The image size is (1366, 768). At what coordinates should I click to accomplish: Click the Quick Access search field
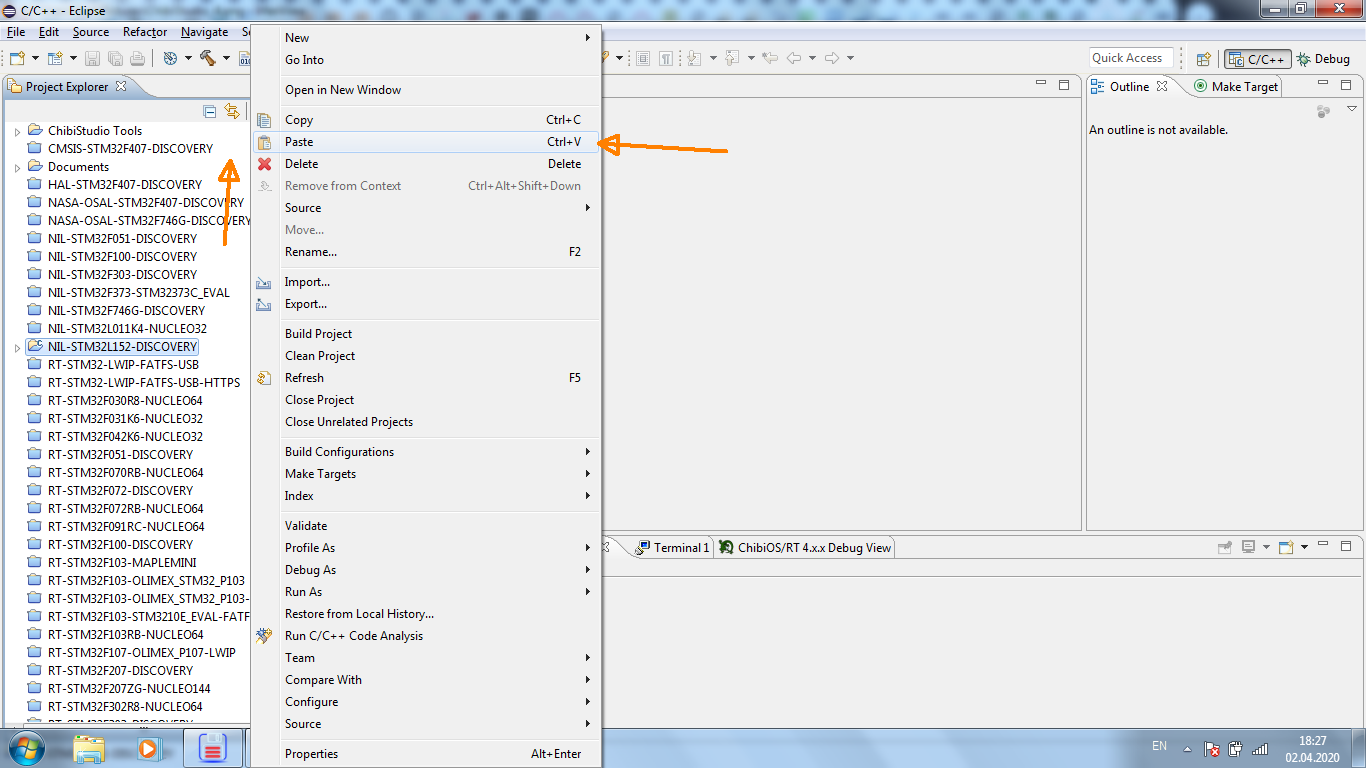click(1130, 58)
